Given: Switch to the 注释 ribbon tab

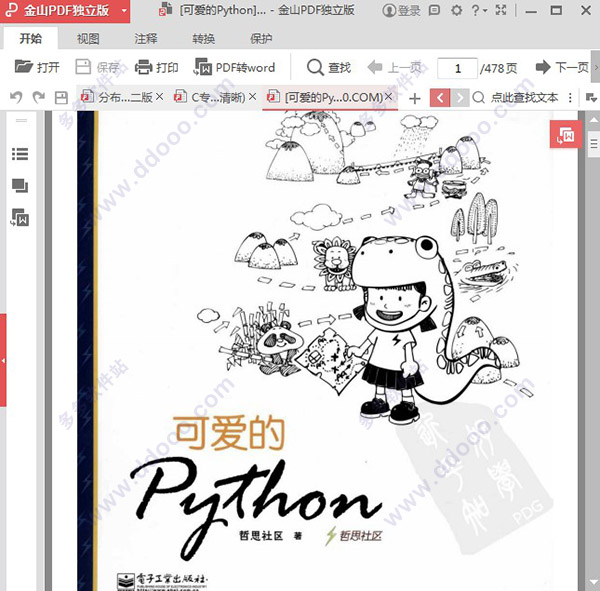Looking at the screenshot, I should coord(145,38).
